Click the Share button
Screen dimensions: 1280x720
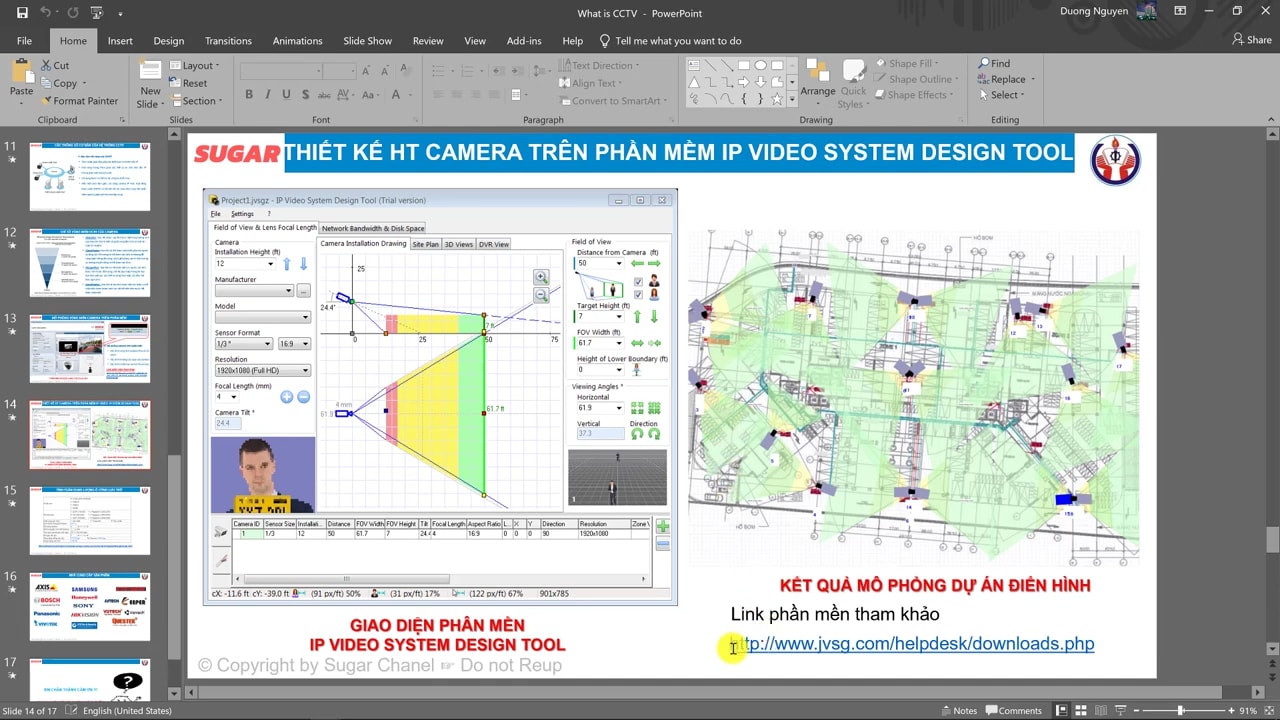click(x=1251, y=40)
